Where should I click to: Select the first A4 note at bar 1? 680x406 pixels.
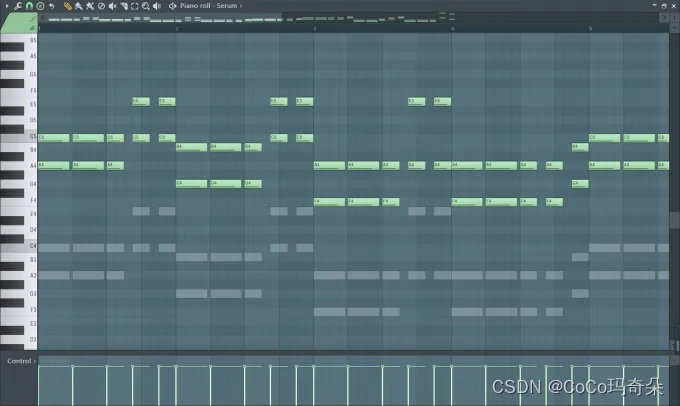point(54,165)
